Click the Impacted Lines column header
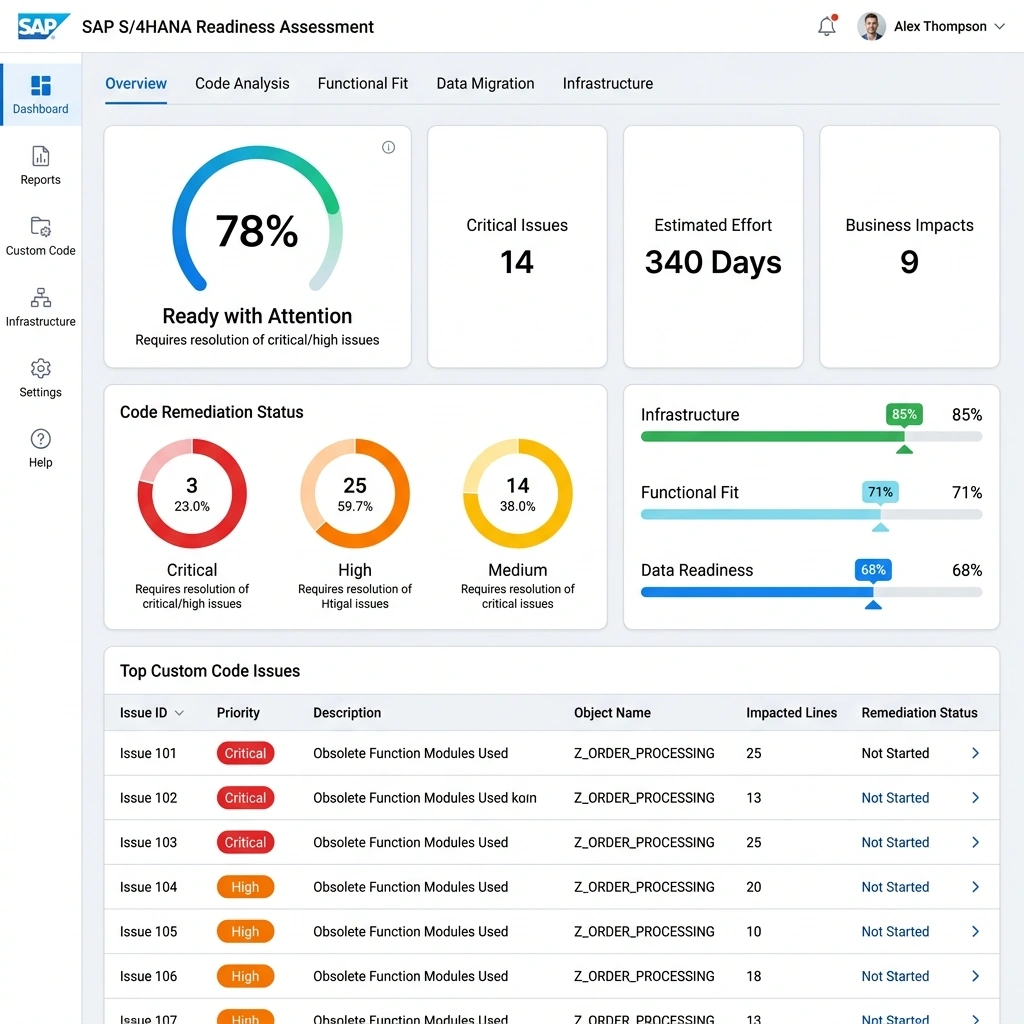The image size is (1024, 1024). [x=791, y=712]
